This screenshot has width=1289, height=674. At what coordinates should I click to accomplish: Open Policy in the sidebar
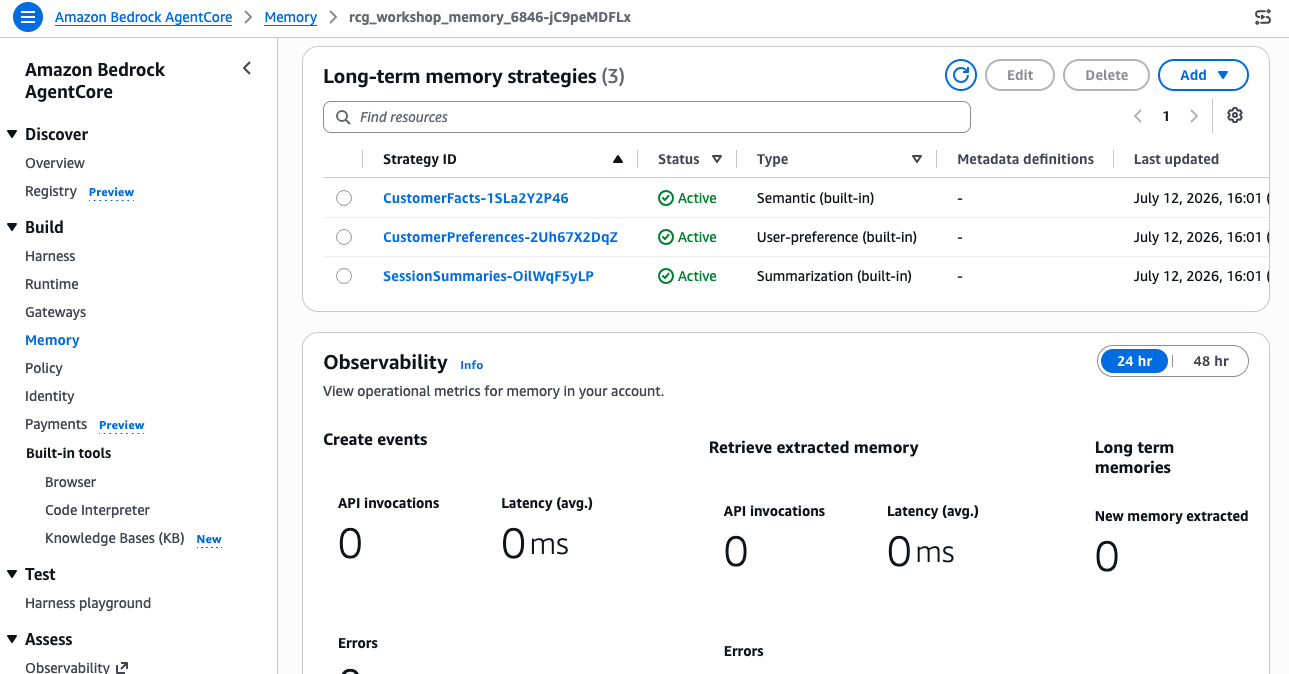click(44, 368)
